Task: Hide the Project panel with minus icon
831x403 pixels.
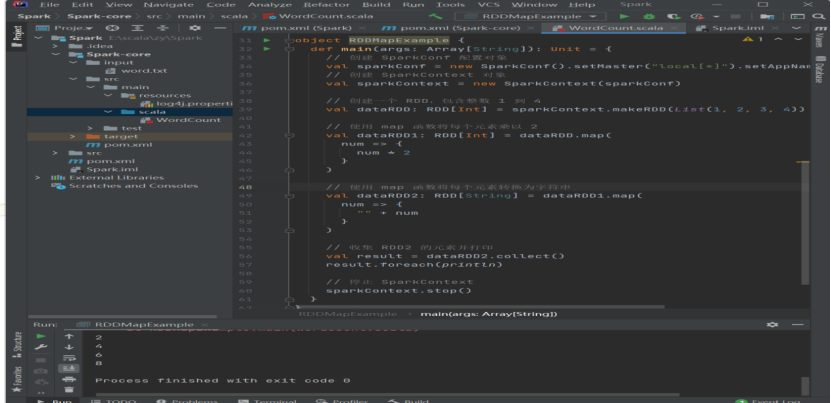Action: [220, 28]
